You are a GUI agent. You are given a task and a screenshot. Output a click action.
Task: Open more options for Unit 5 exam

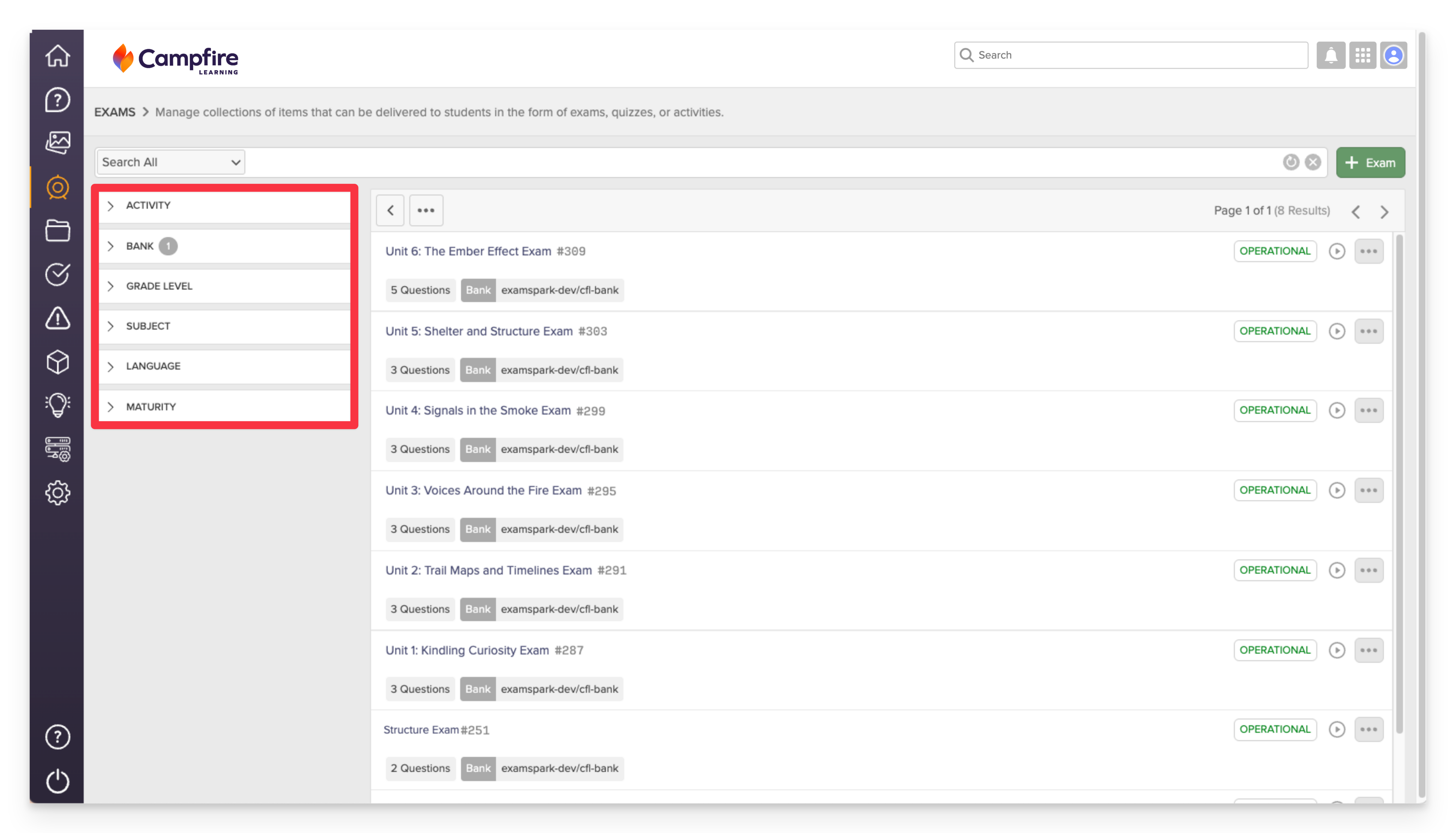click(1369, 331)
